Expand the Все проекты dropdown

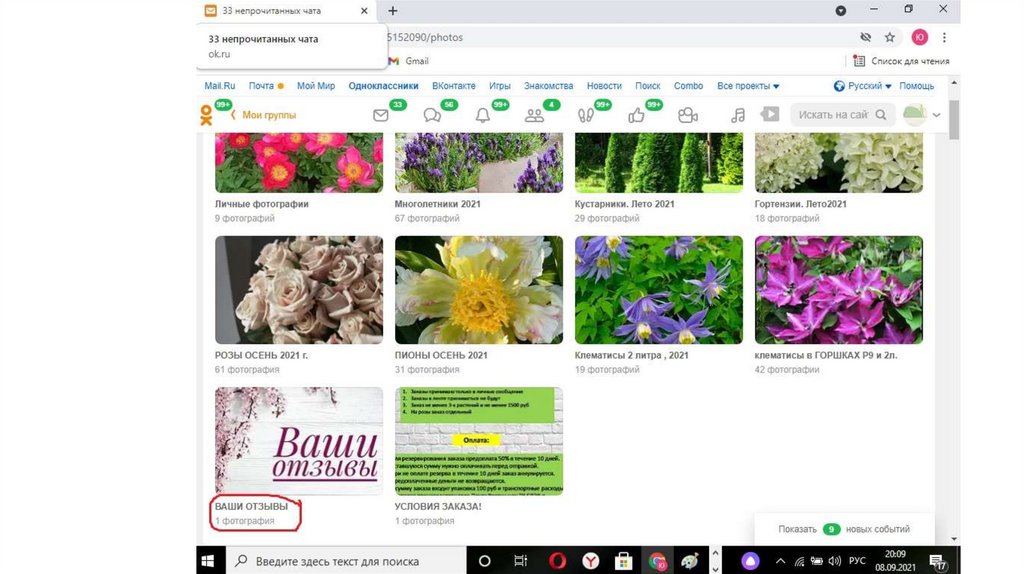point(748,86)
